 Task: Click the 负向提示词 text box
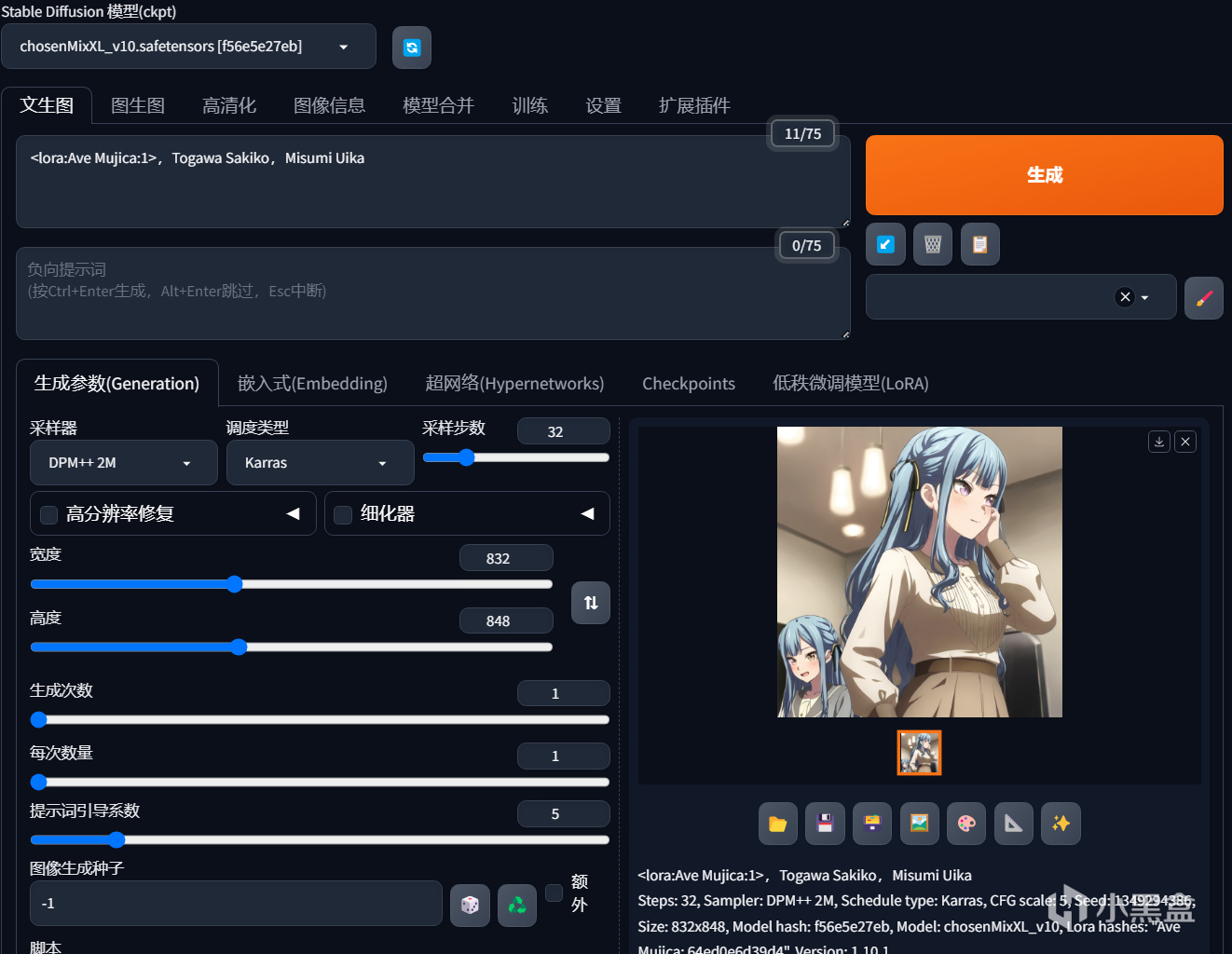click(433, 293)
